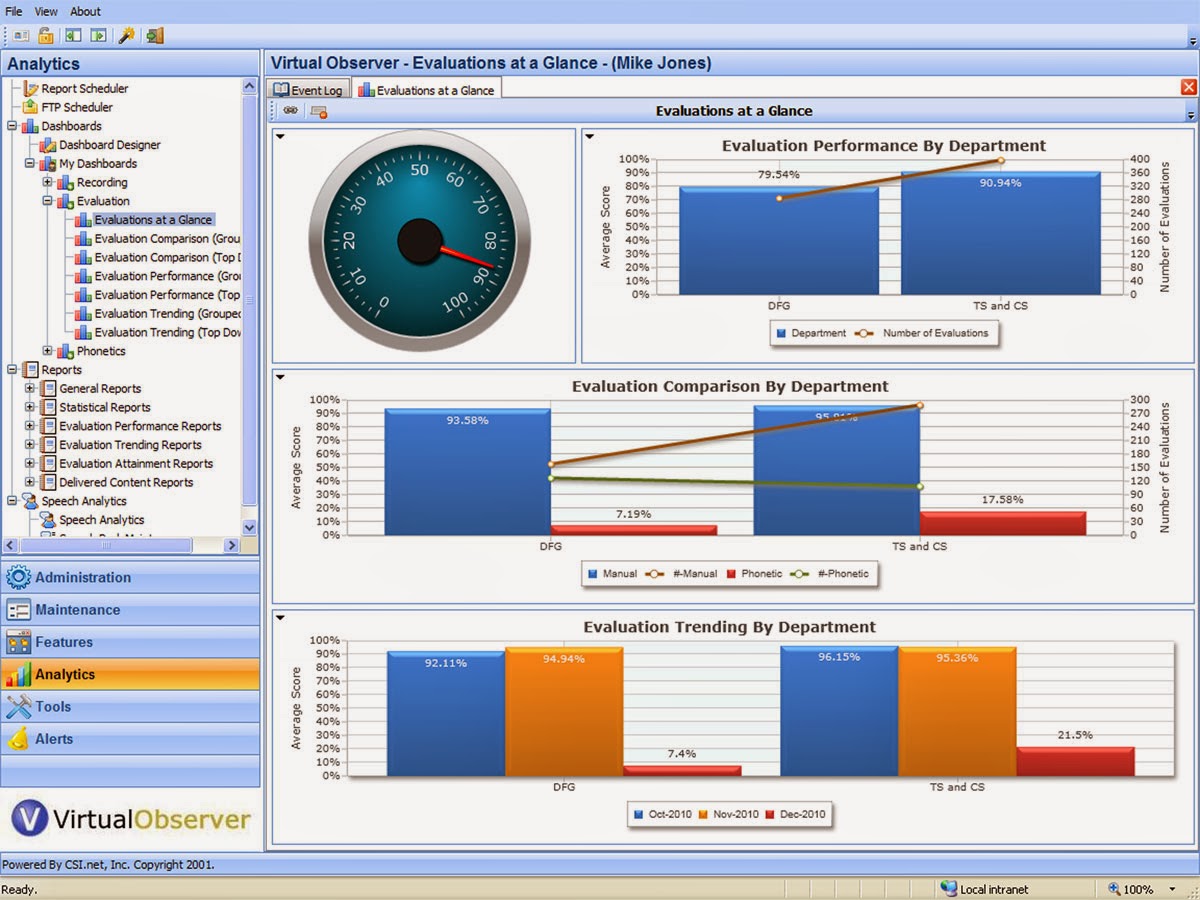Click the Dashboard Designer icon

pos(48,145)
